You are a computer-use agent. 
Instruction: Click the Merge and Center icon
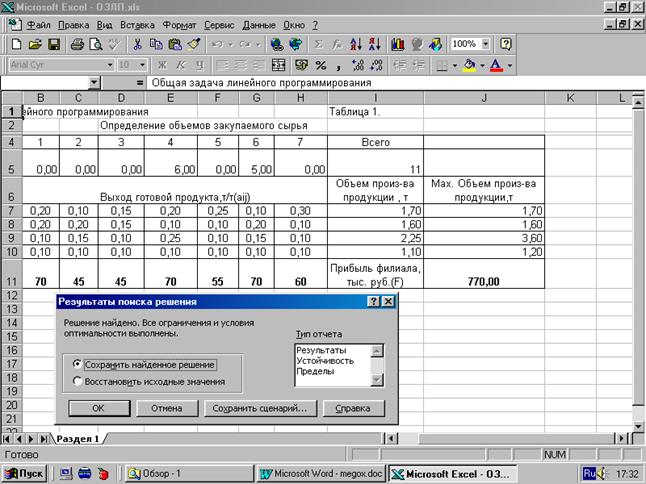279,65
